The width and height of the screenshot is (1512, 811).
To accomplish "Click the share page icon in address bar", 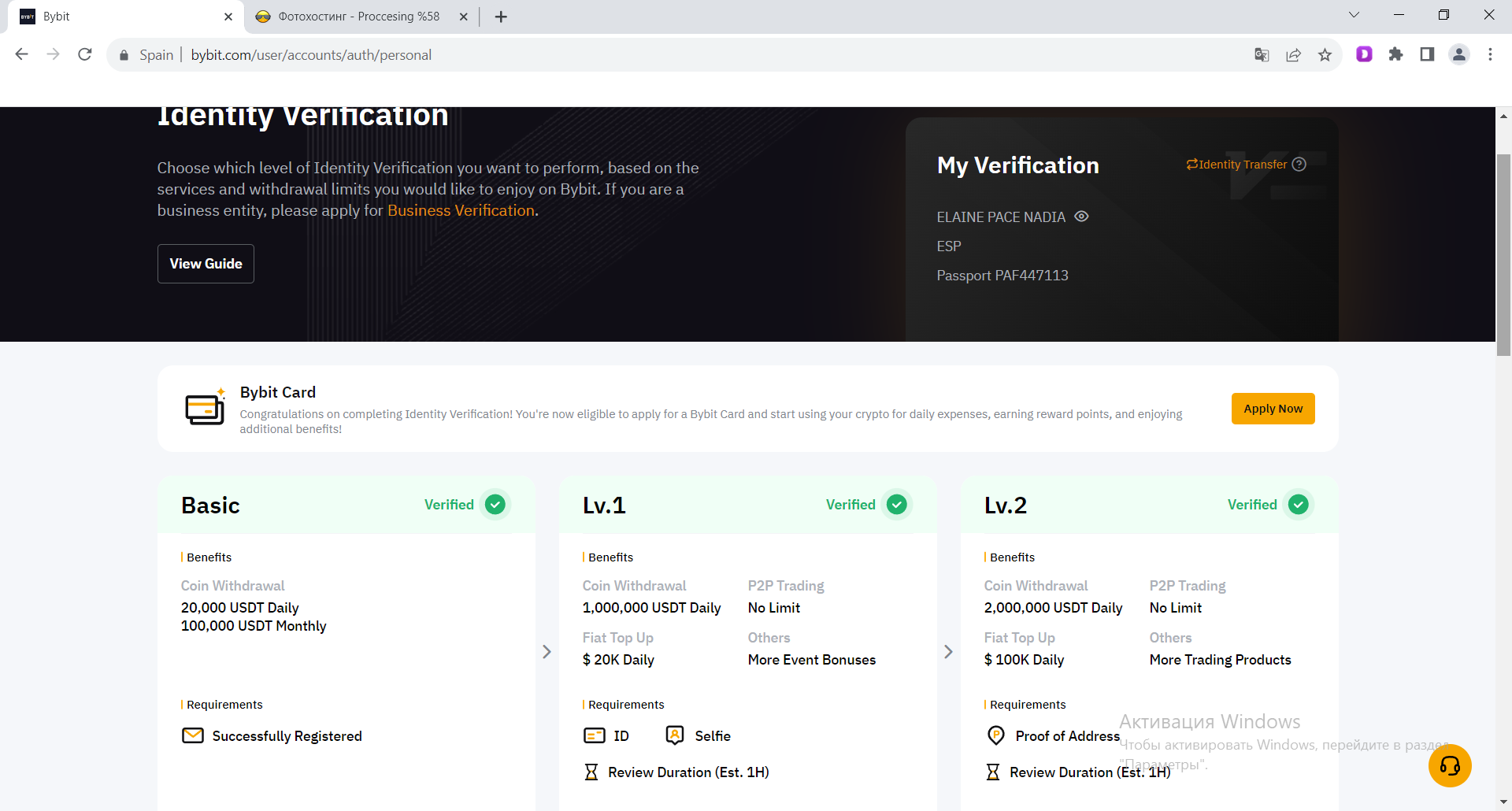I will point(1293,54).
